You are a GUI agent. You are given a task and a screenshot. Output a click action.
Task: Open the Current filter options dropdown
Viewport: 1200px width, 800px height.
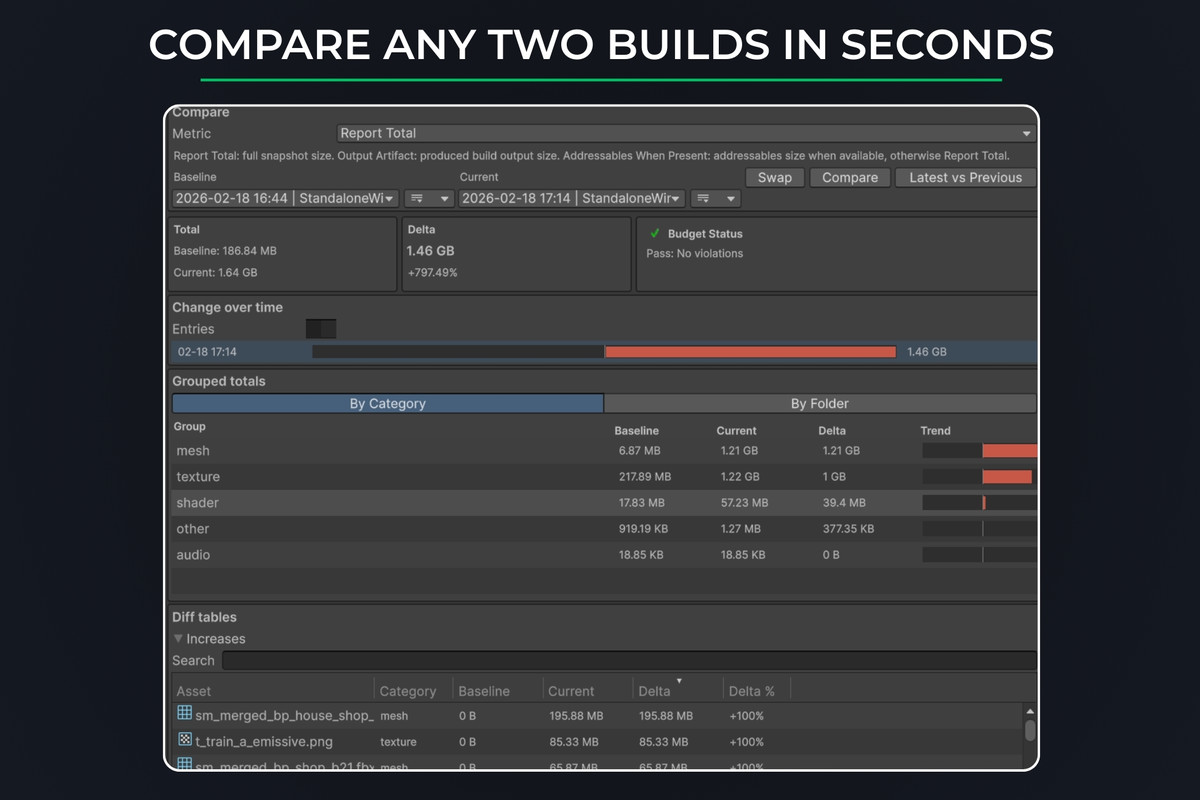[x=716, y=198]
